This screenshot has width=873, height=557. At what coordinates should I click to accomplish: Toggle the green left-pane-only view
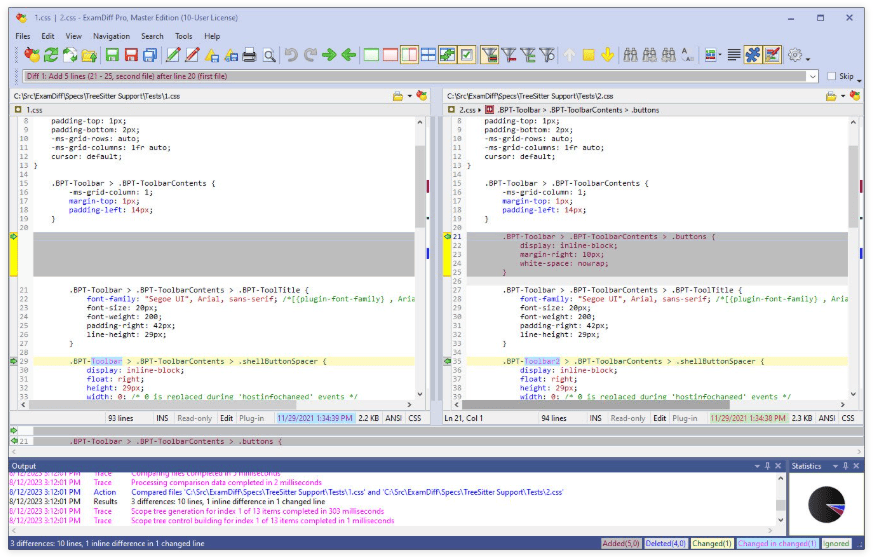coord(371,55)
